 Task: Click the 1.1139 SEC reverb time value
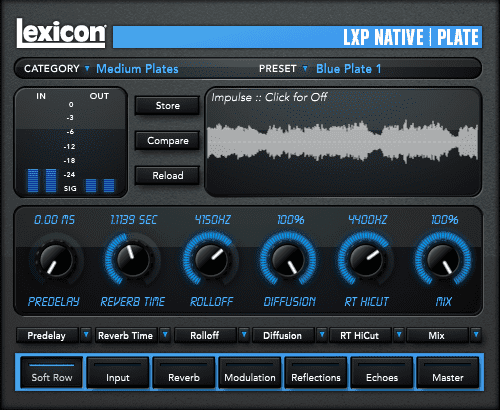[133, 220]
